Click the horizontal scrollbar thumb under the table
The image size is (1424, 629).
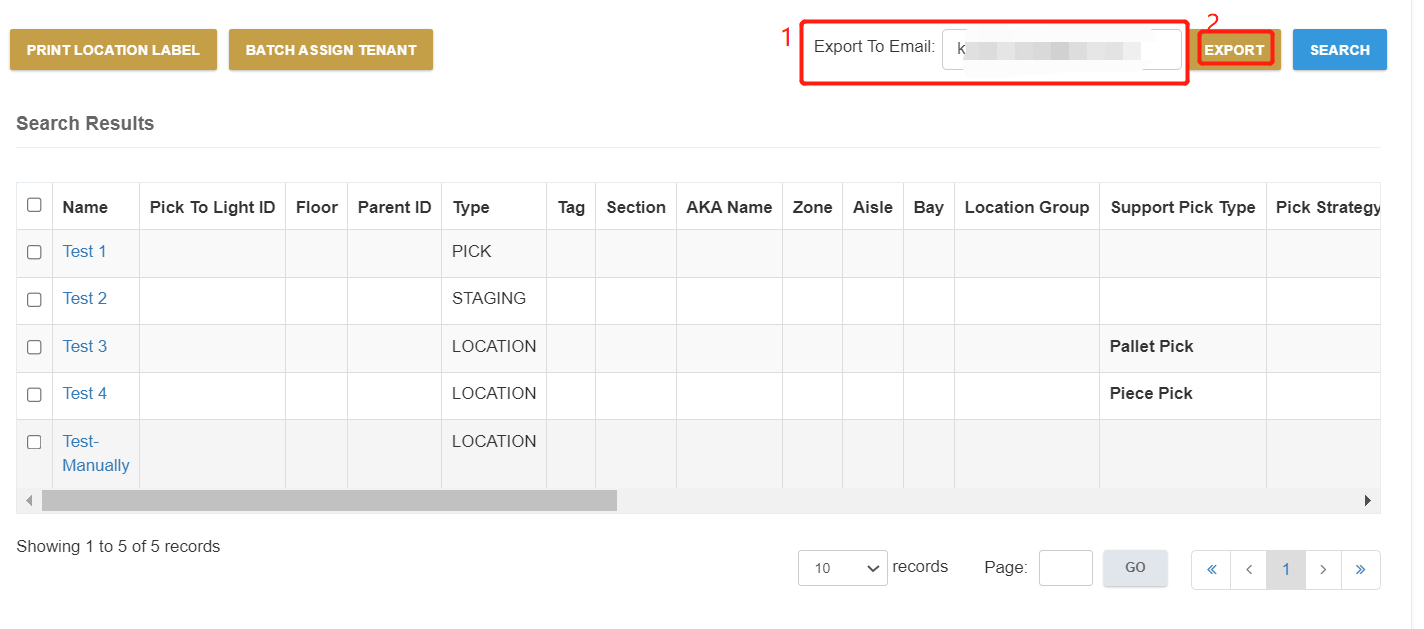[329, 500]
